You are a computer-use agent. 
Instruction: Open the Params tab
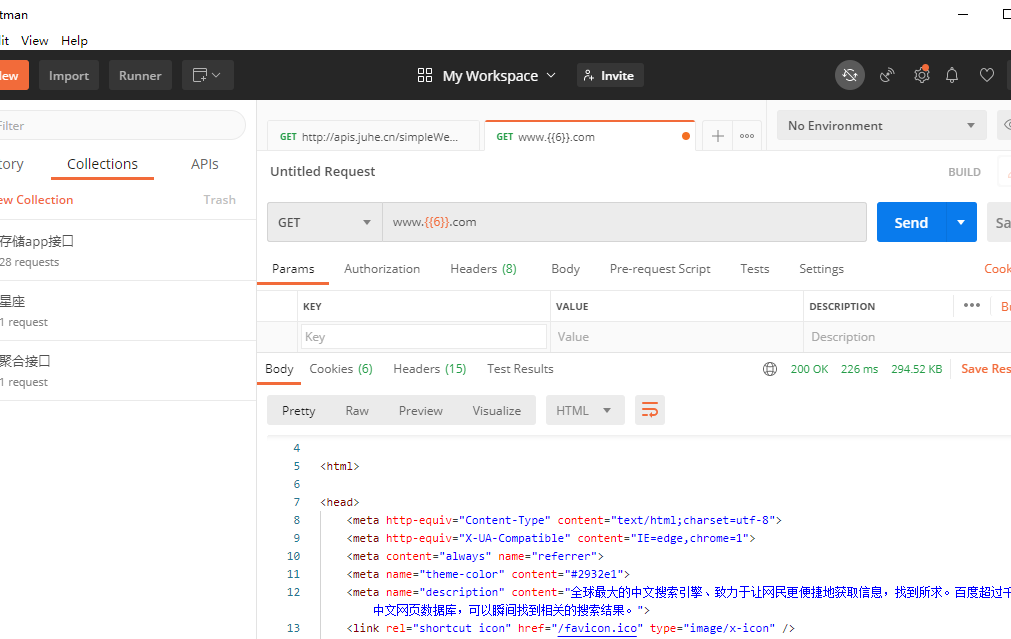pos(293,269)
